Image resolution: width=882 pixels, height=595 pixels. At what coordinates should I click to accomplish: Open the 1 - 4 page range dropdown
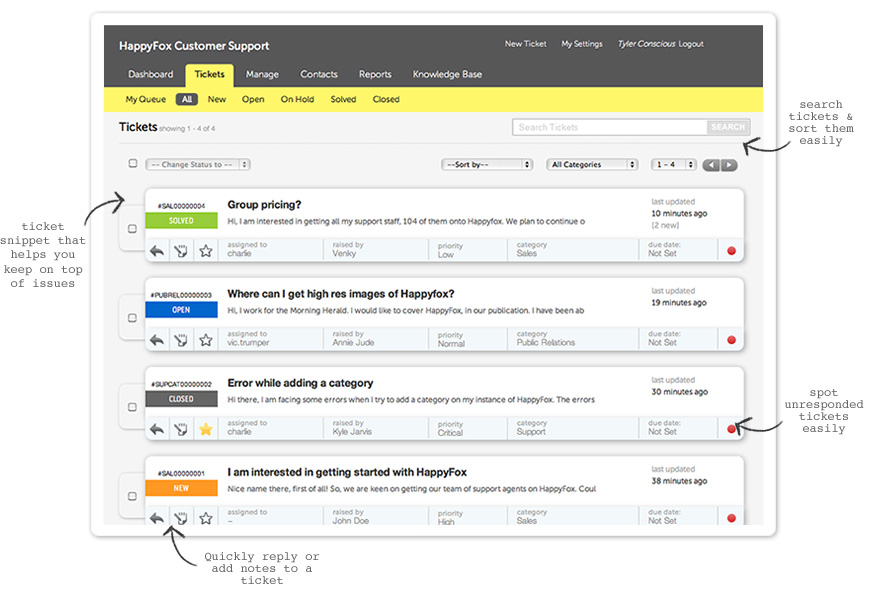(674, 164)
